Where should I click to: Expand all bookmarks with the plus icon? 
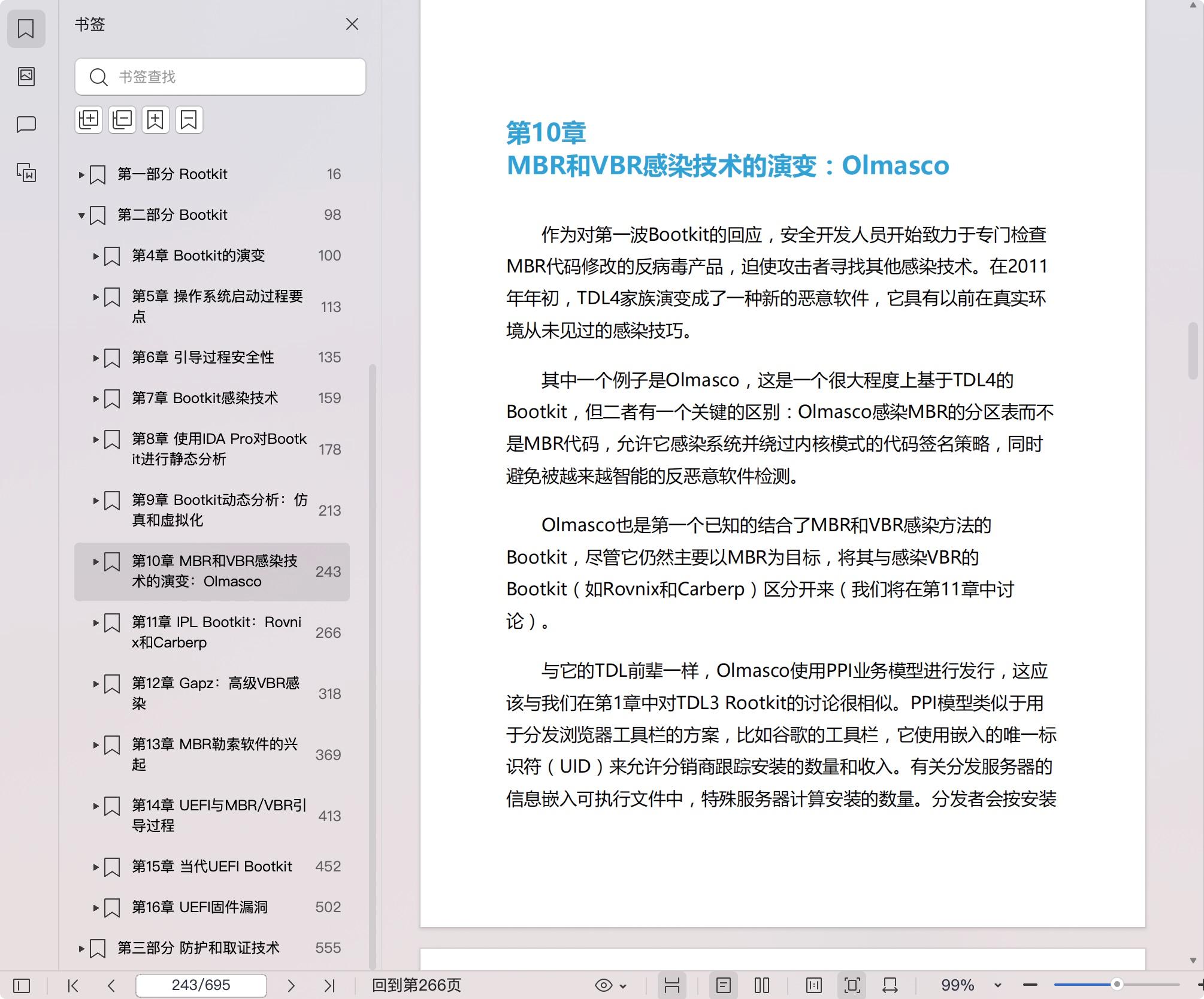pos(89,120)
